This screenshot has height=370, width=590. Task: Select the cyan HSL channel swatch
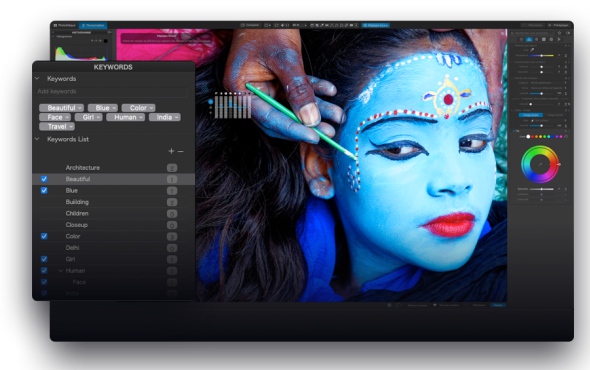coord(549,137)
